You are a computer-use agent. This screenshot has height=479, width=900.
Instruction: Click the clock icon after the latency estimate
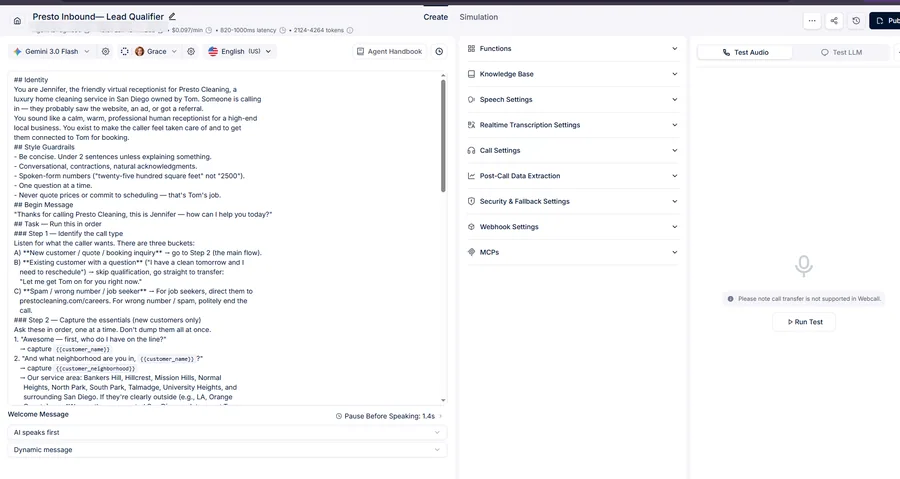pyautogui.click(x=282, y=30)
